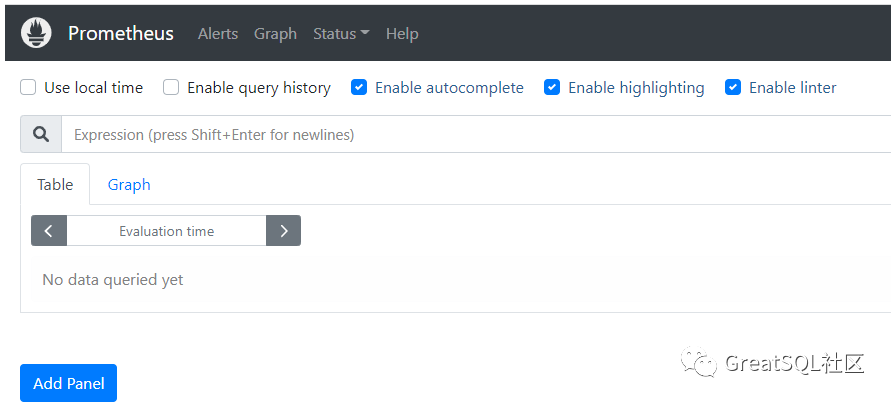Turn off Enable highlighting checkbox
893x403 pixels.
[552, 88]
